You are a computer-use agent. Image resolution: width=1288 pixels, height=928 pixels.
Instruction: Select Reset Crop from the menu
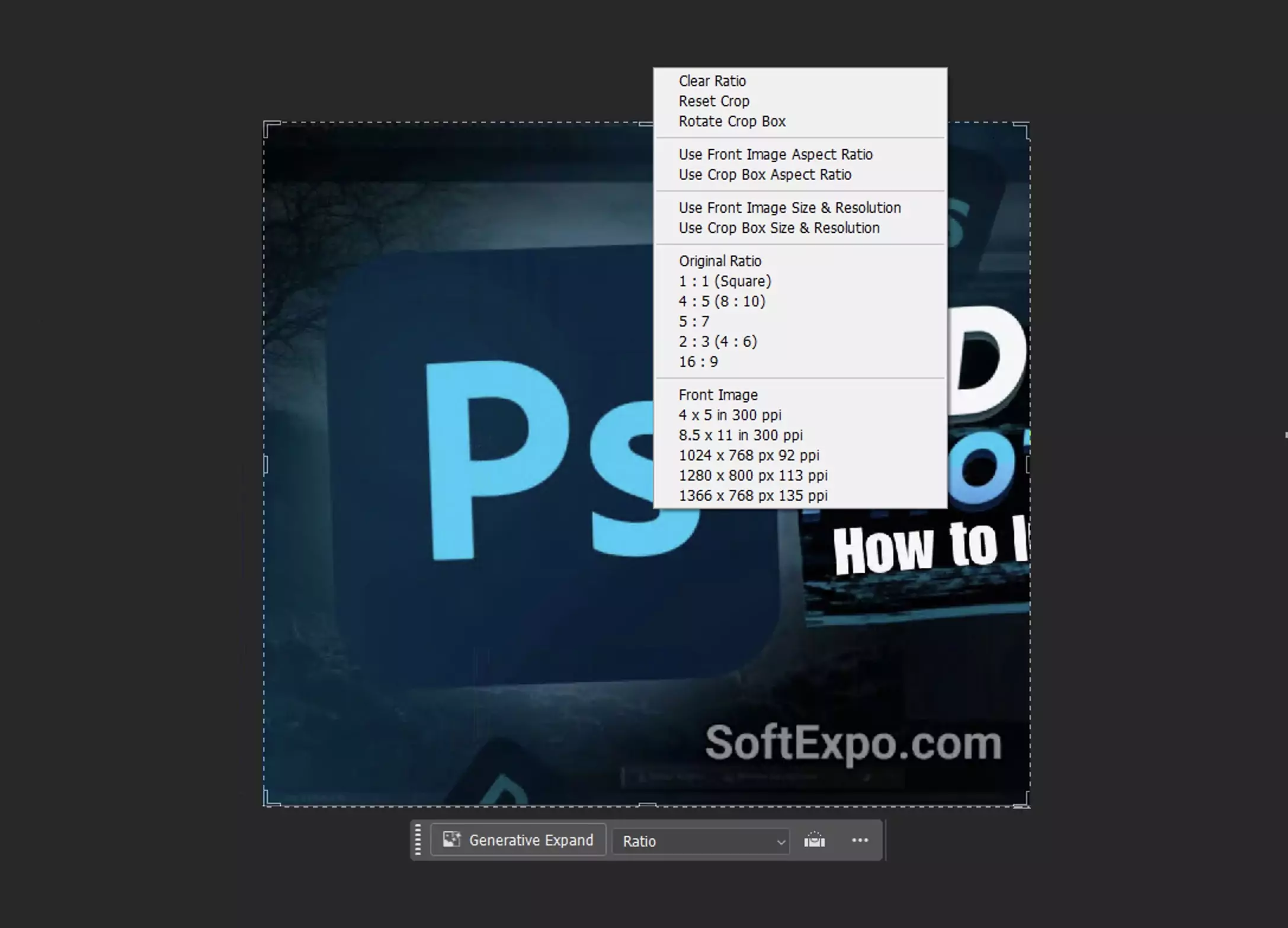tap(714, 101)
